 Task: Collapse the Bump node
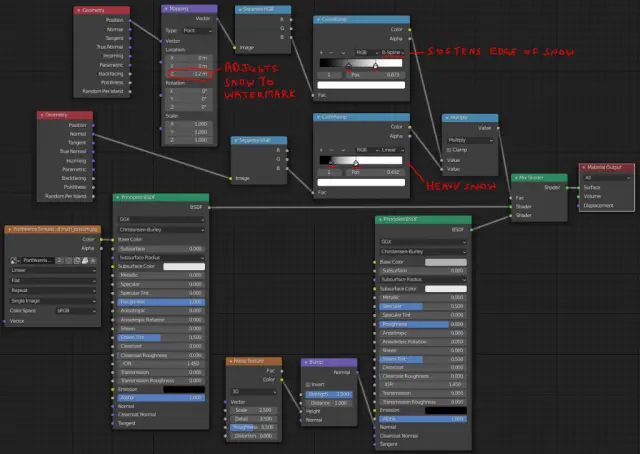pos(306,362)
